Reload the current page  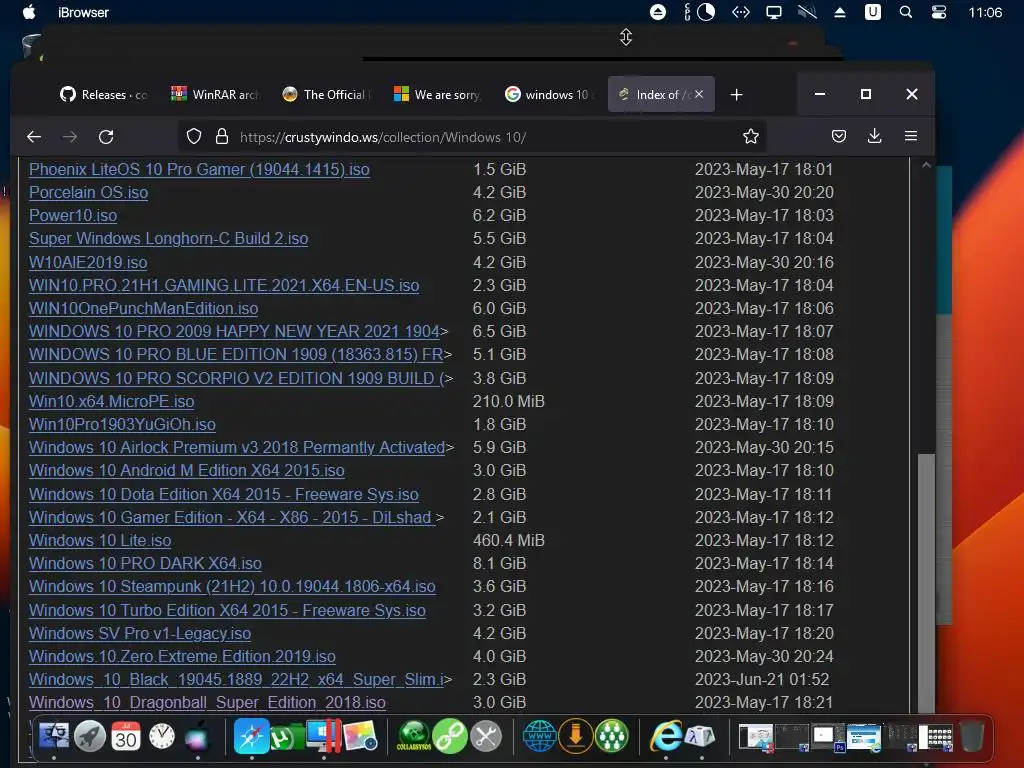pyautogui.click(x=106, y=136)
